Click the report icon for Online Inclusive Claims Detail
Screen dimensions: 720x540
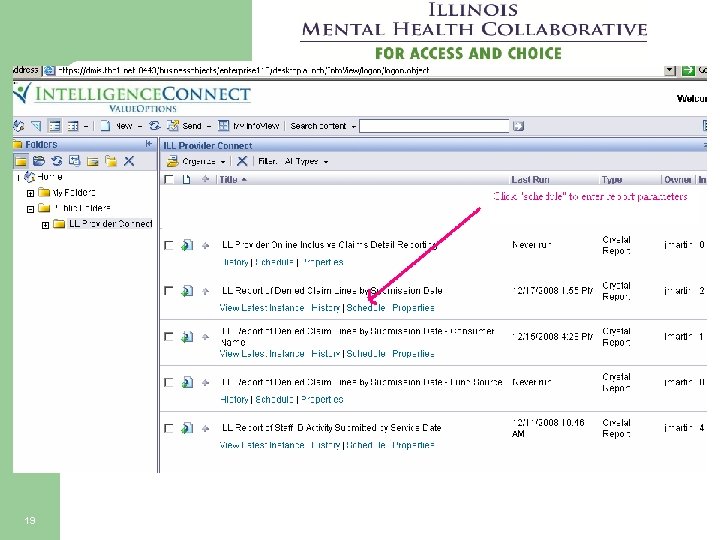tap(187, 245)
